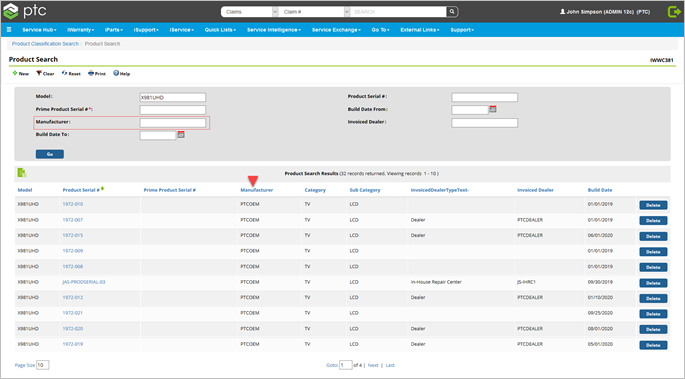Viewport: 685px width, 379px height.
Task: Expand the Service Hub menu
Action: tap(39, 30)
